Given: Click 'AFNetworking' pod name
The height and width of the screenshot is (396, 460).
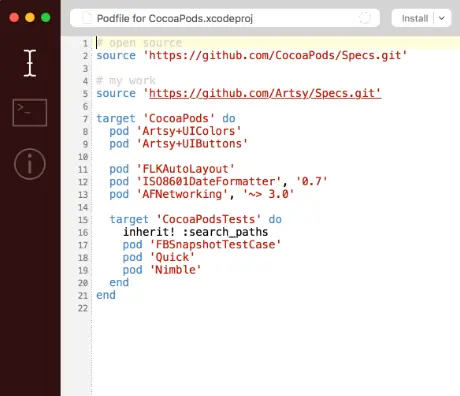Looking at the screenshot, I should click(182, 194).
